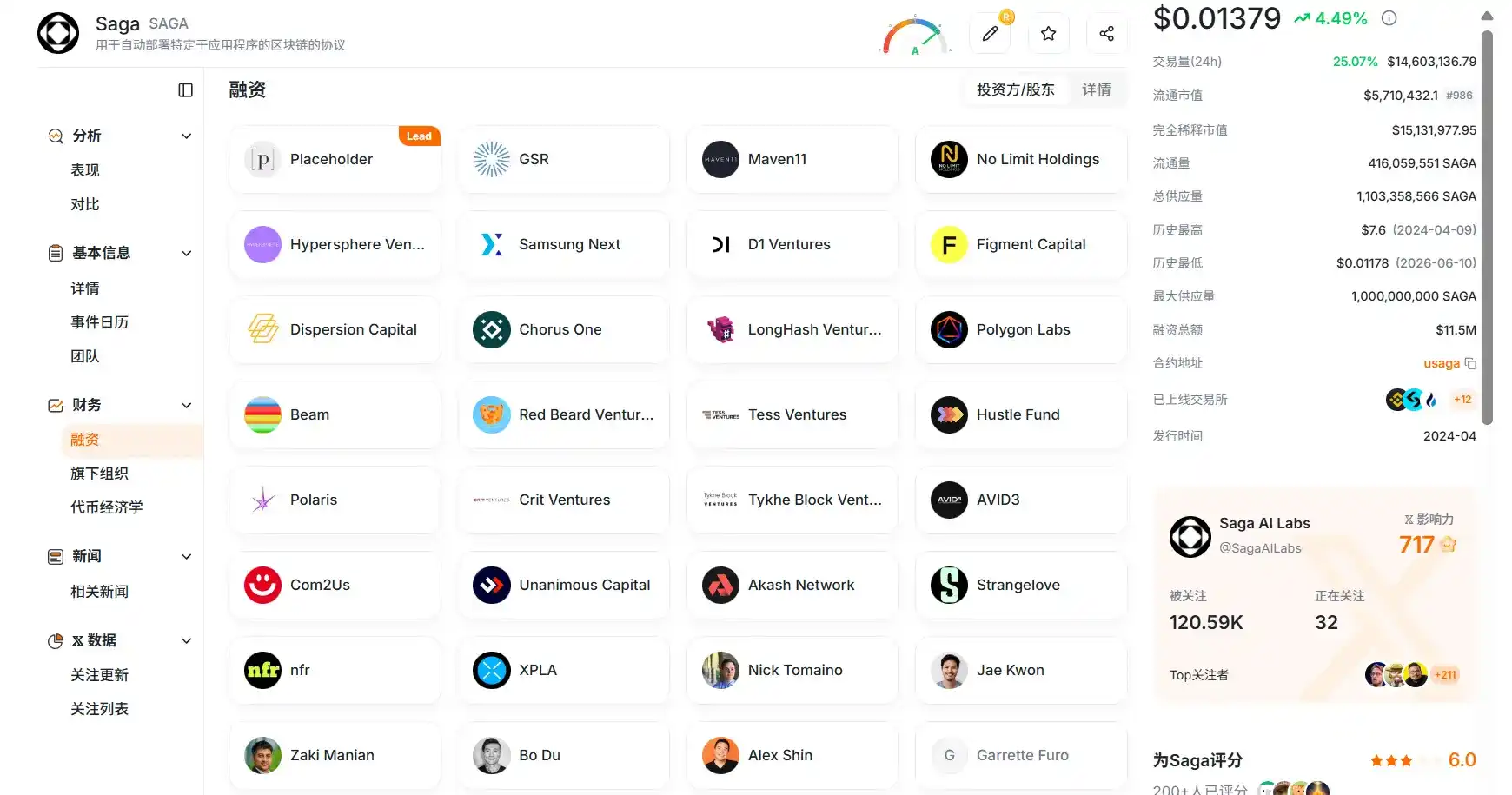Click the rating gauge meter icon

(x=915, y=36)
